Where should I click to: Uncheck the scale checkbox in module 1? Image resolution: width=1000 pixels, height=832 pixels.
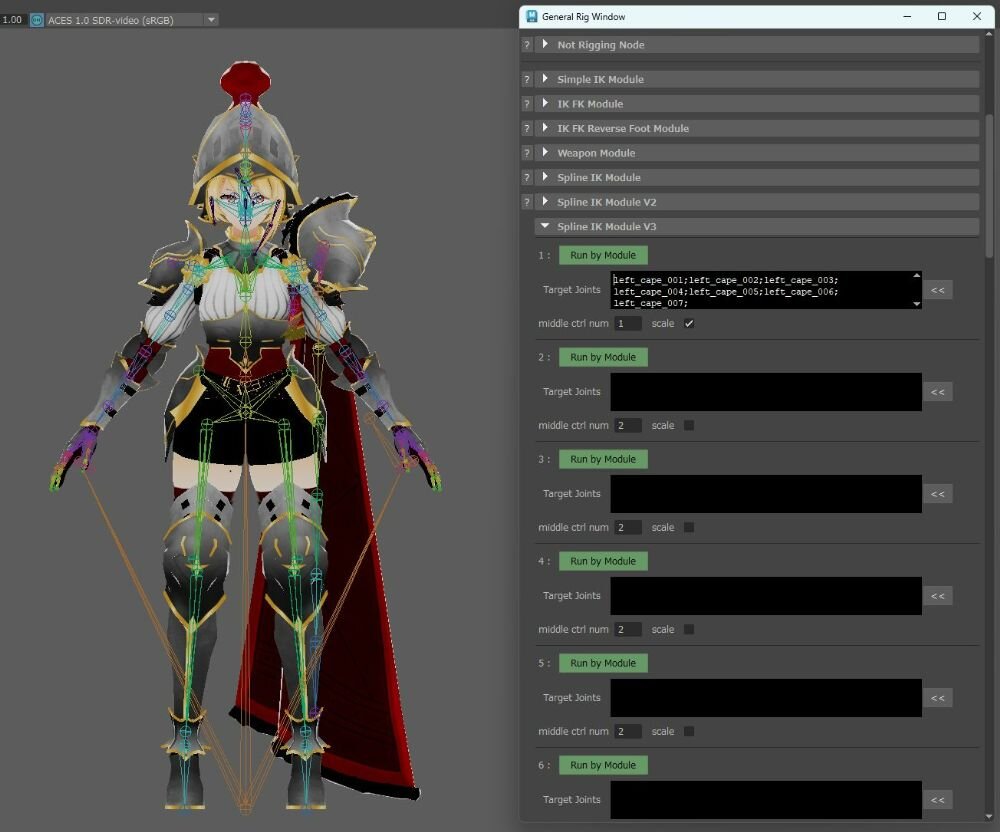(689, 324)
